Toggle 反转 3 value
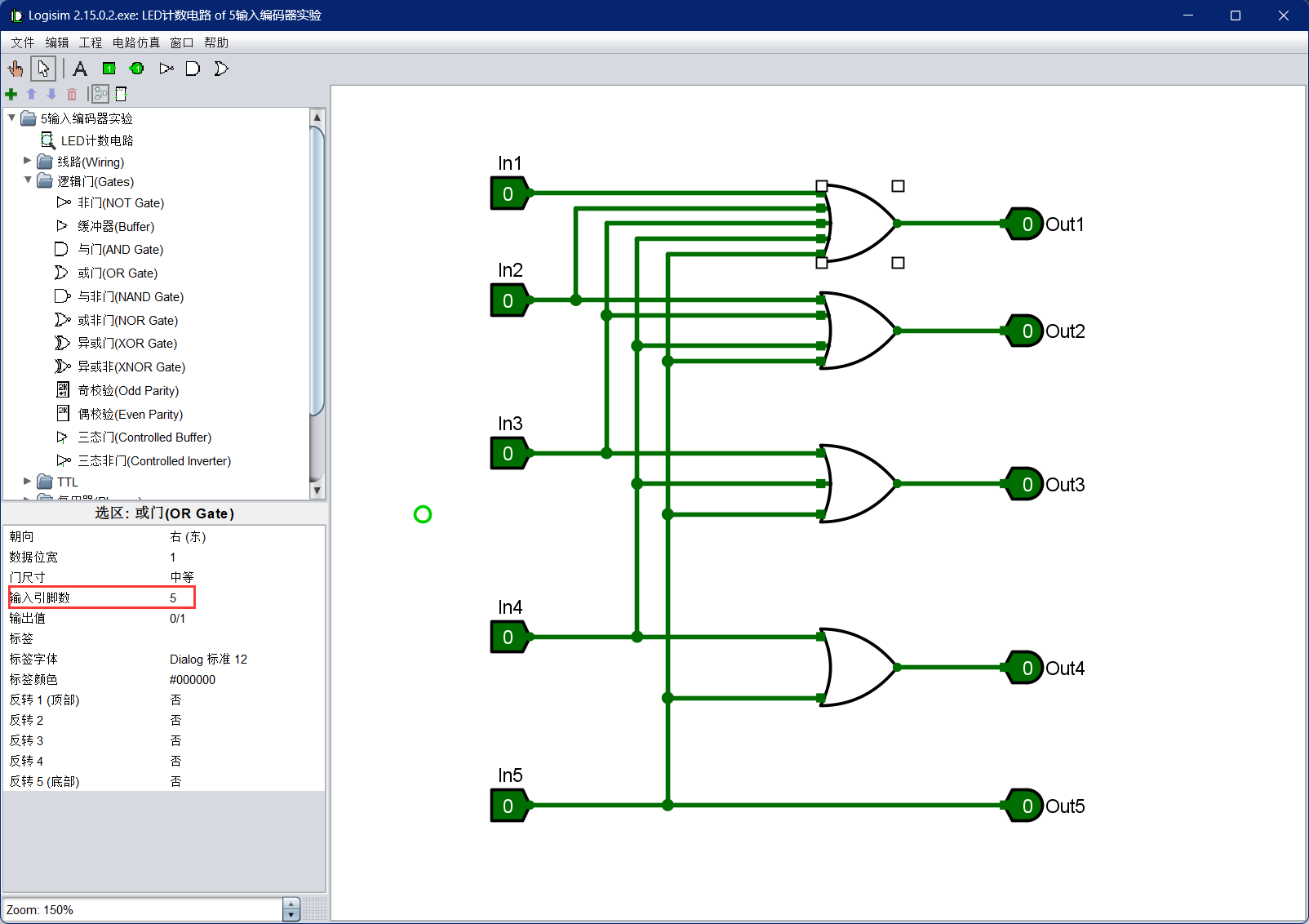Viewport: 1309px width, 924px height. point(246,740)
